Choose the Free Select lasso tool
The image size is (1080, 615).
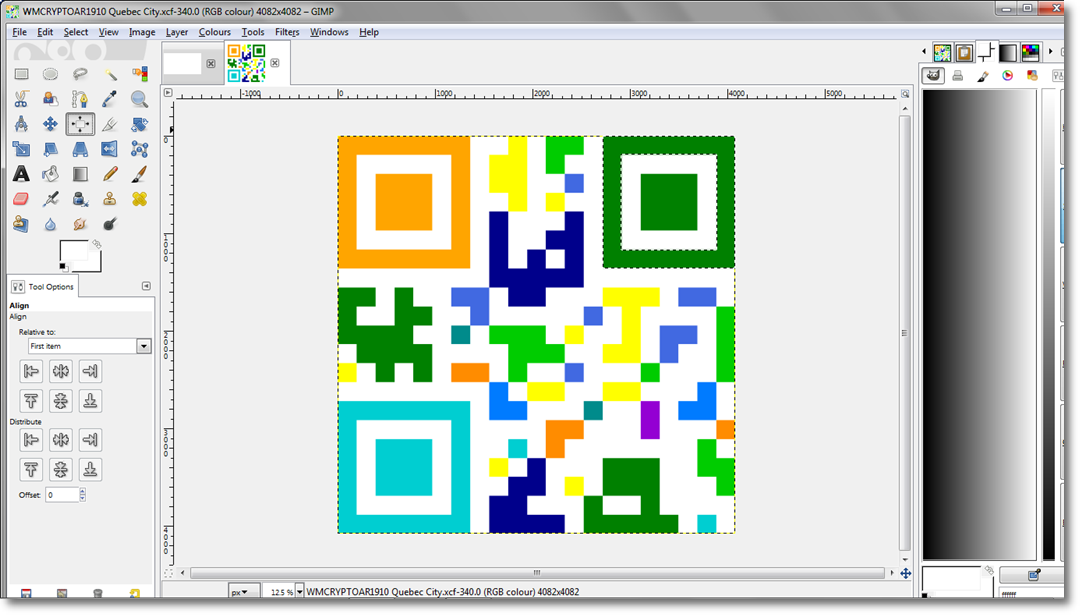click(80, 74)
